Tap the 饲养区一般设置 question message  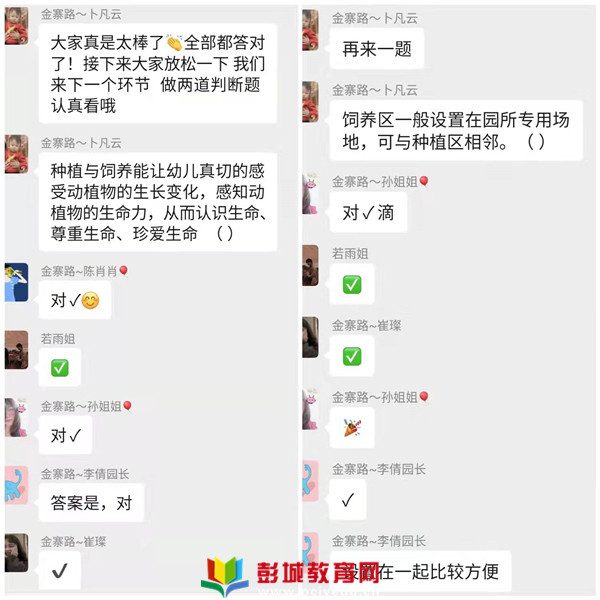(456, 130)
